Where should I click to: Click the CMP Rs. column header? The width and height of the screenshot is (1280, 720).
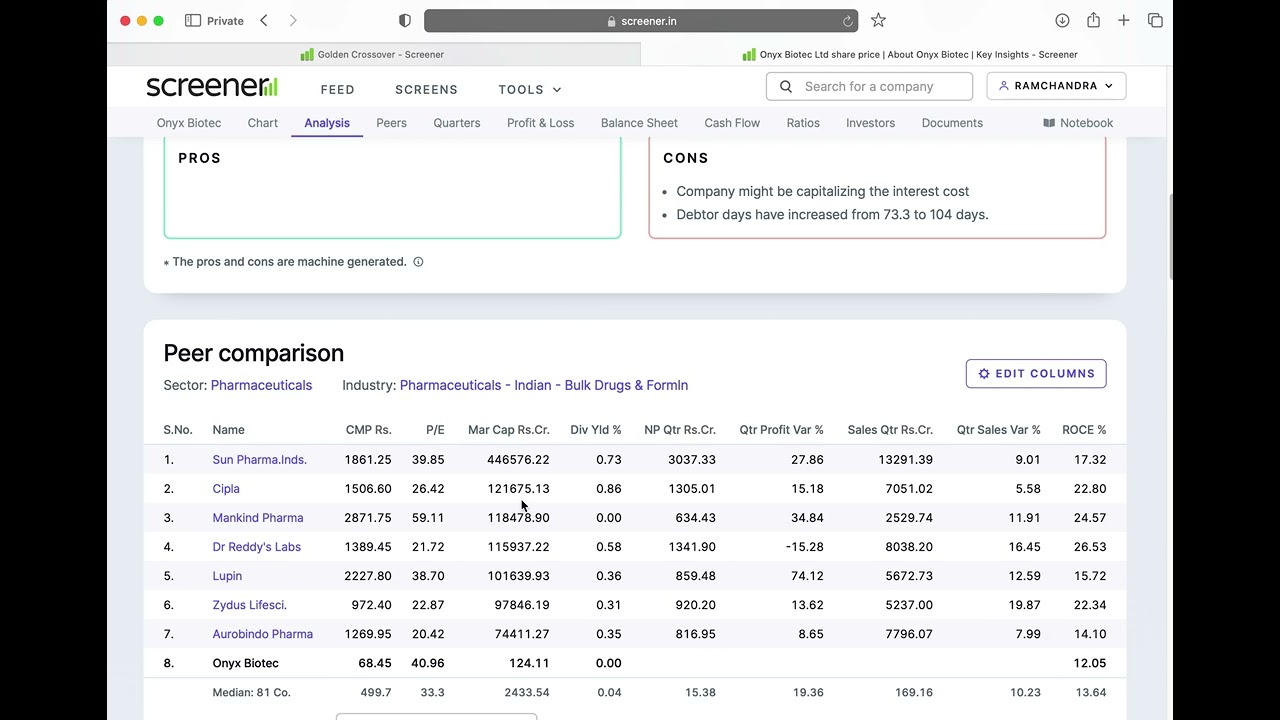pos(368,430)
